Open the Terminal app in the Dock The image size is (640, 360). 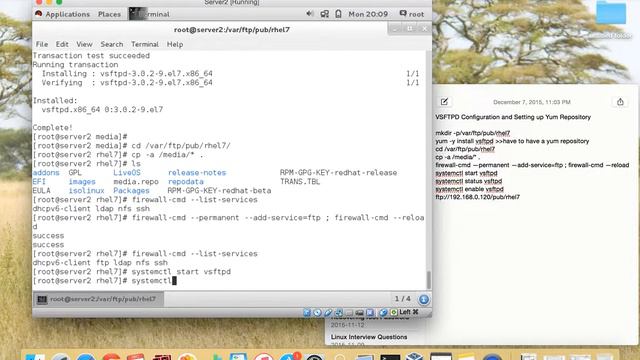(x=390, y=357)
